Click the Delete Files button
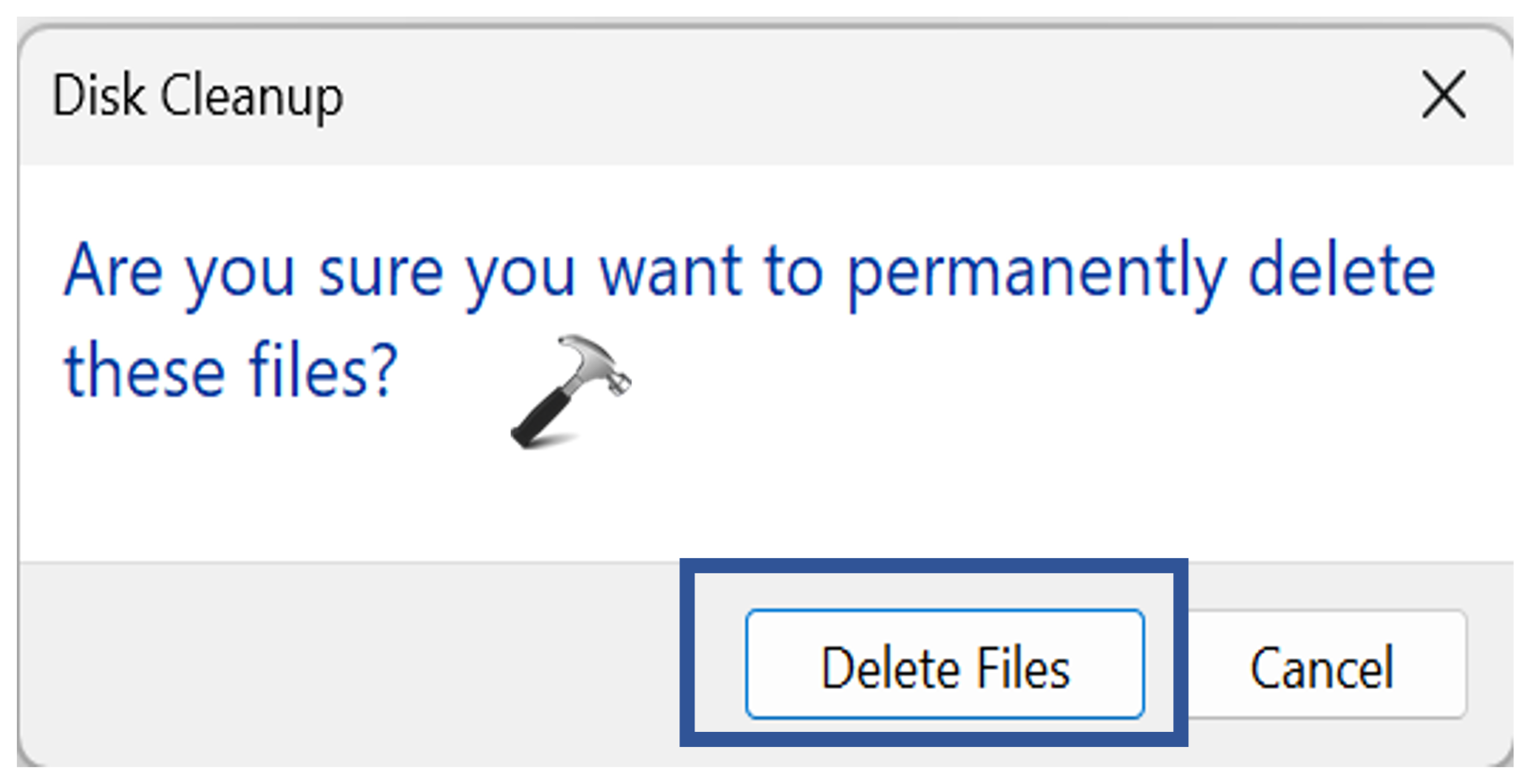The width and height of the screenshot is (1530, 784). click(x=945, y=665)
